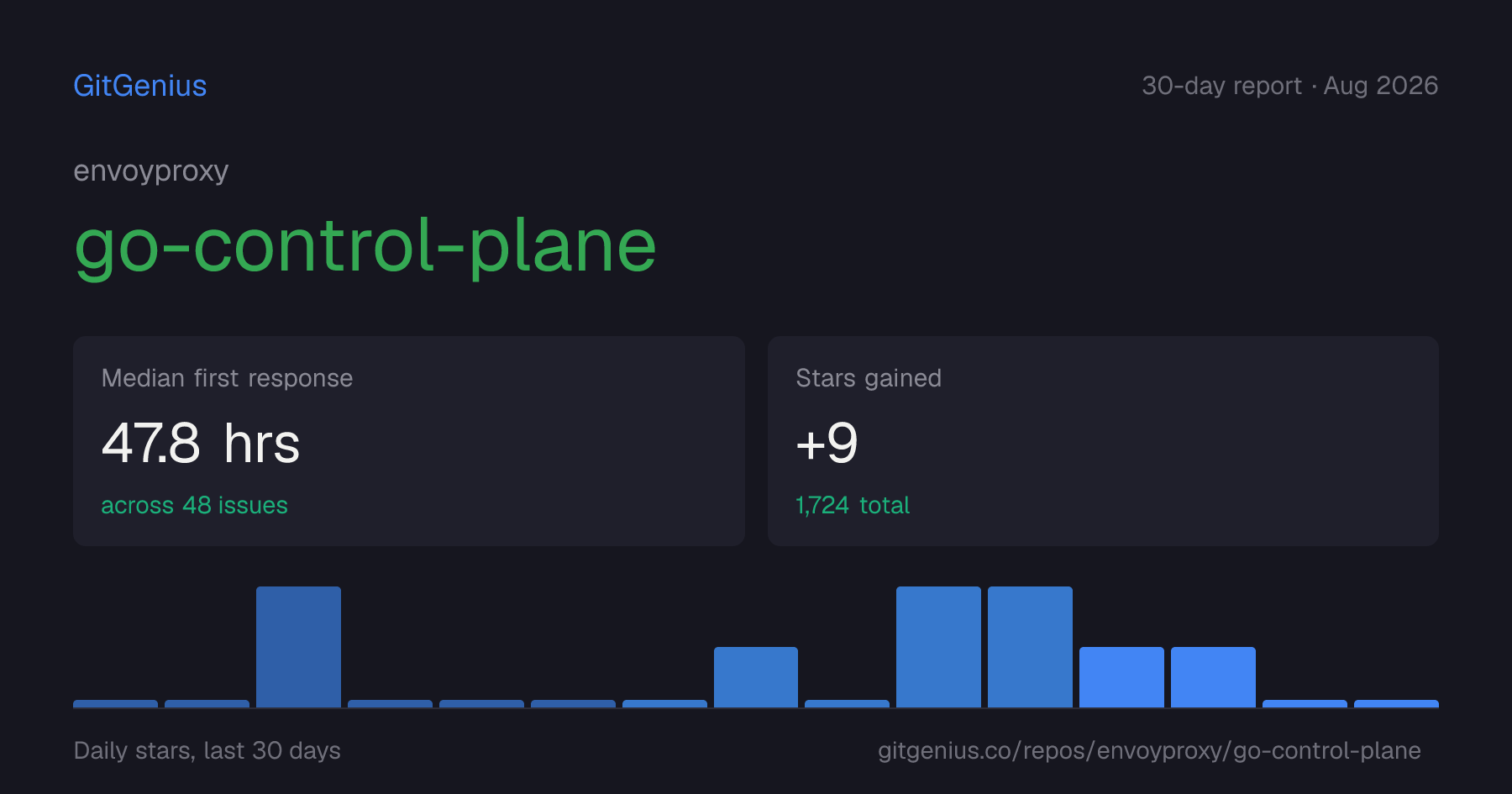
Task: Click the first short bar of the chart
Action: [115, 704]
